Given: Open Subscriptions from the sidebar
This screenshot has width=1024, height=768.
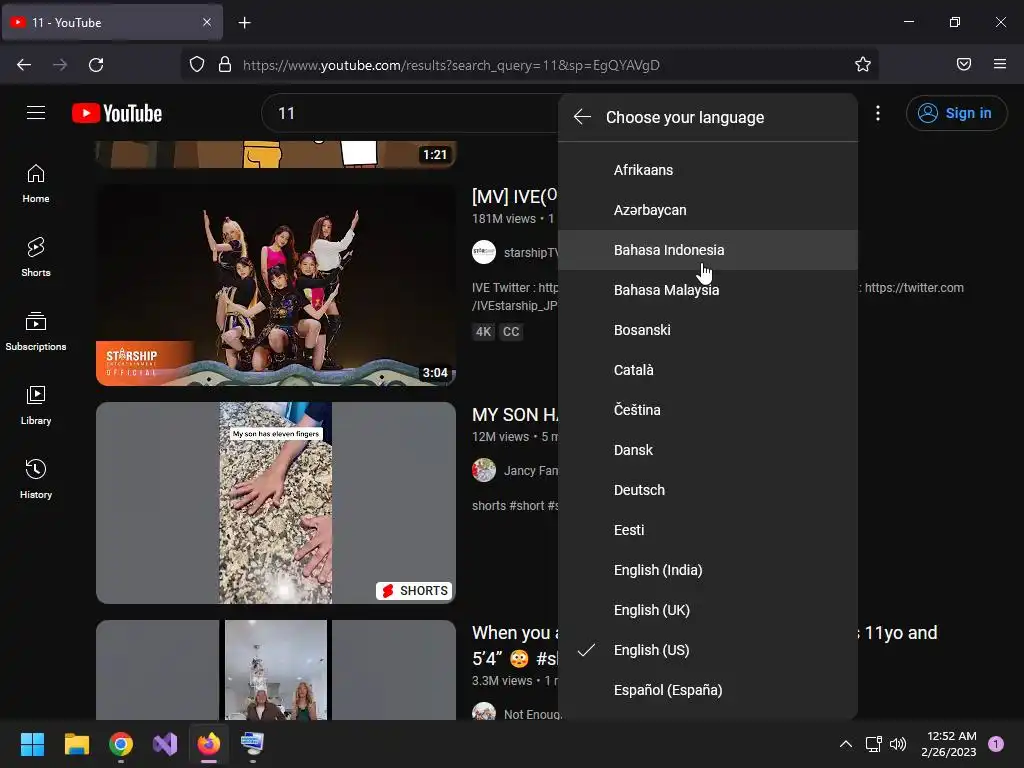Looking at the screenshot, I should (x=36, y=332).
